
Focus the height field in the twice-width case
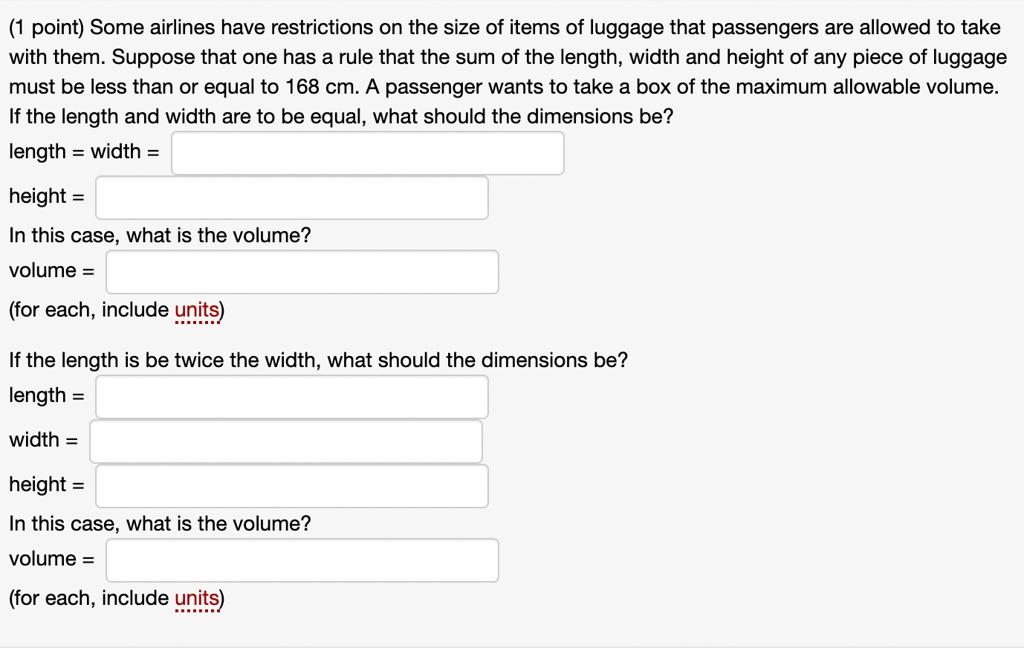tap(292, 486)
